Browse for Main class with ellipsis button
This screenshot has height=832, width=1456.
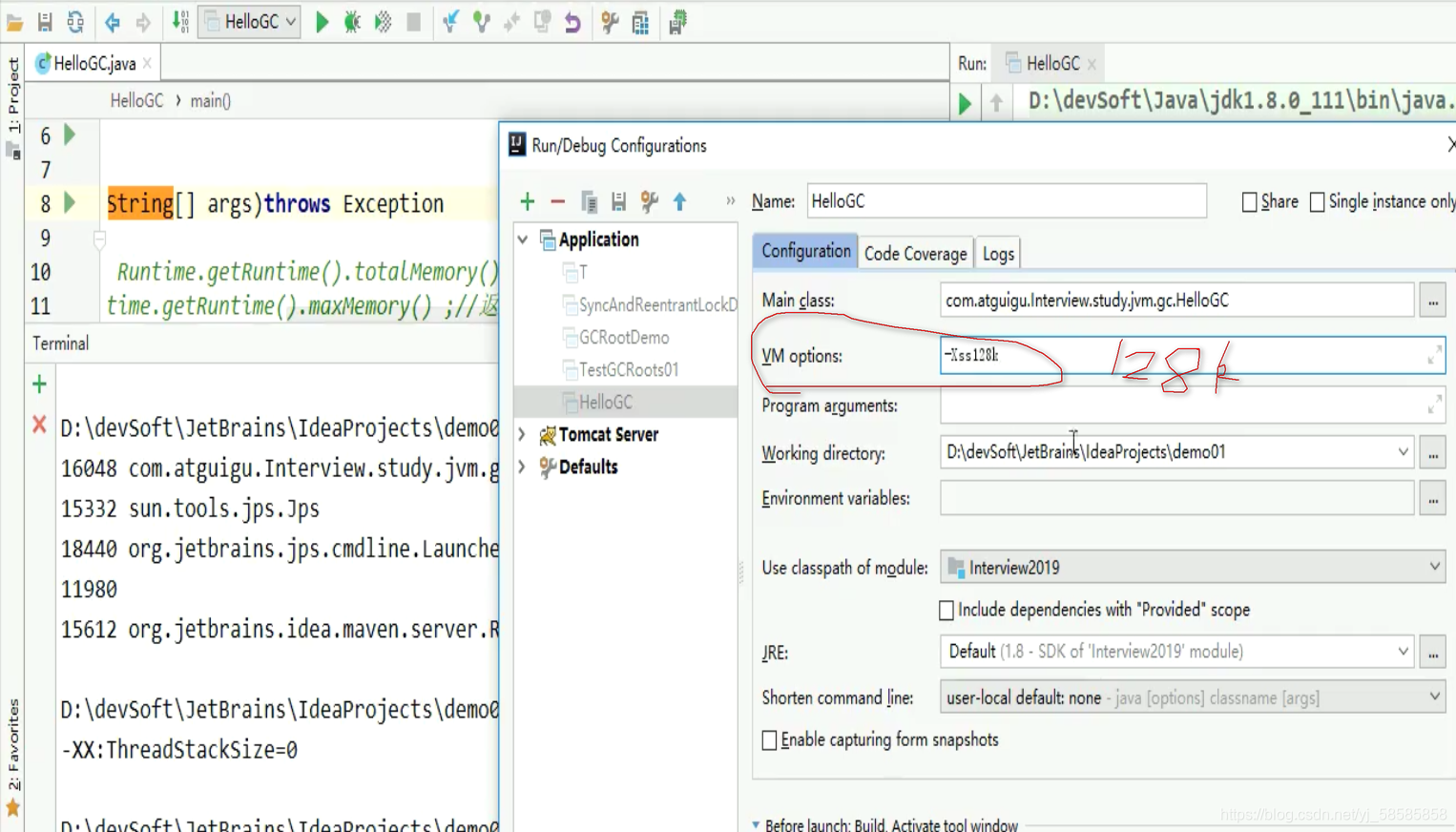[x=1433, y=301]
